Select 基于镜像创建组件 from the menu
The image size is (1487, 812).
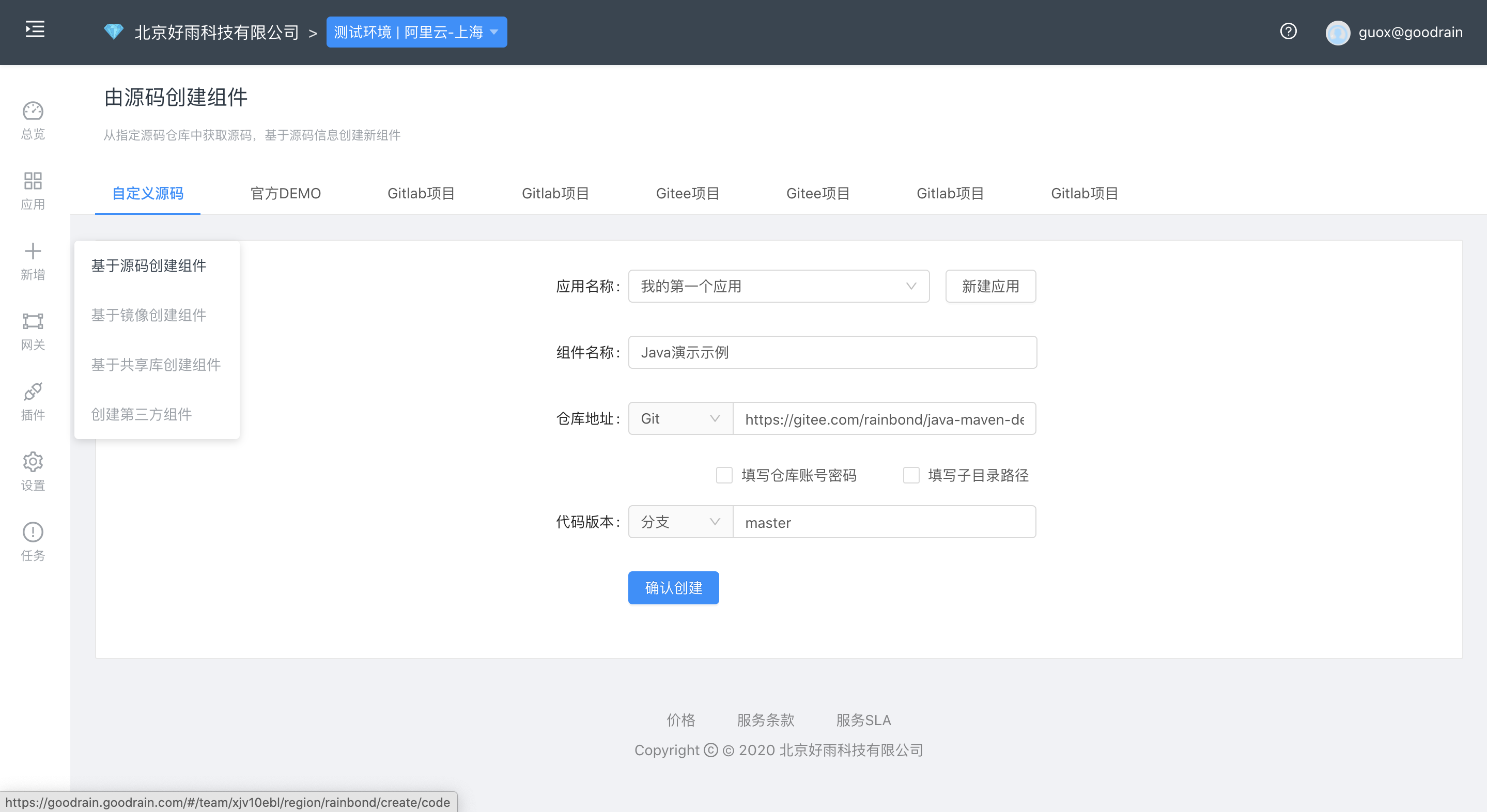(148, 315)
